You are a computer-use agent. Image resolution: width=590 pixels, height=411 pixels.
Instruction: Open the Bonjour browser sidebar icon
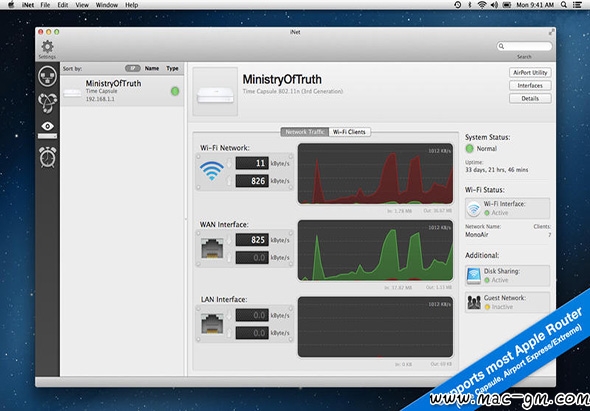coord(47,102)
